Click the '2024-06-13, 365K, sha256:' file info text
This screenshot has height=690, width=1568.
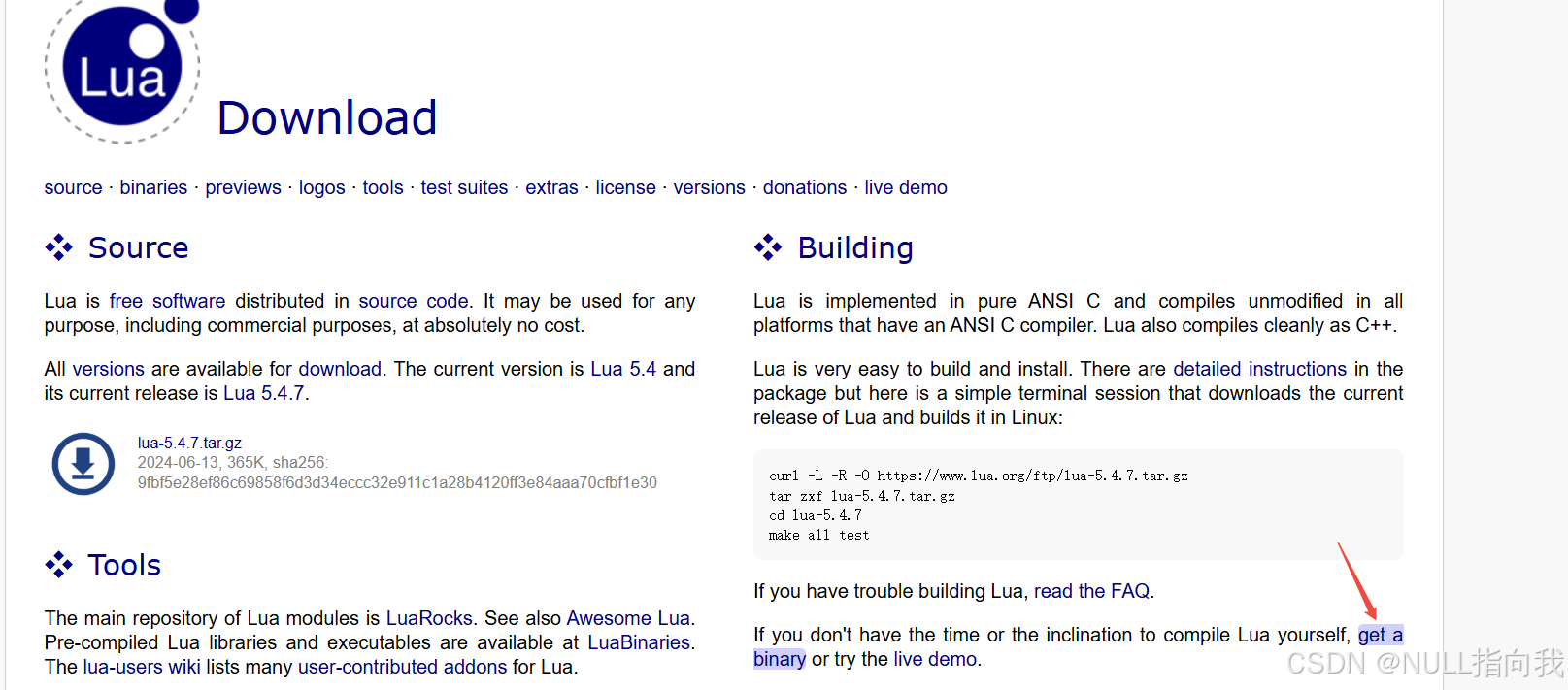[233, 462]
